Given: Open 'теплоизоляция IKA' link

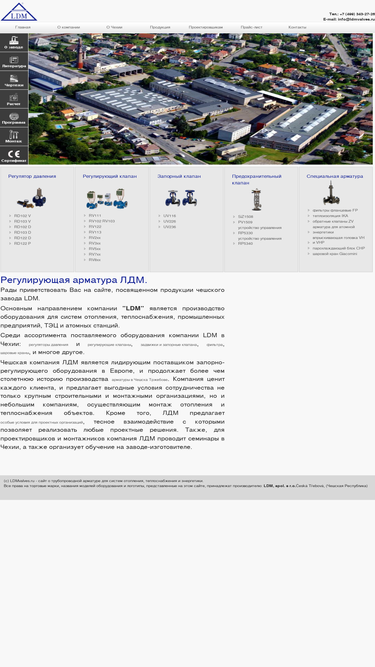Looking at the screenshot, I should pyautogui.click(x=330, y=216).
